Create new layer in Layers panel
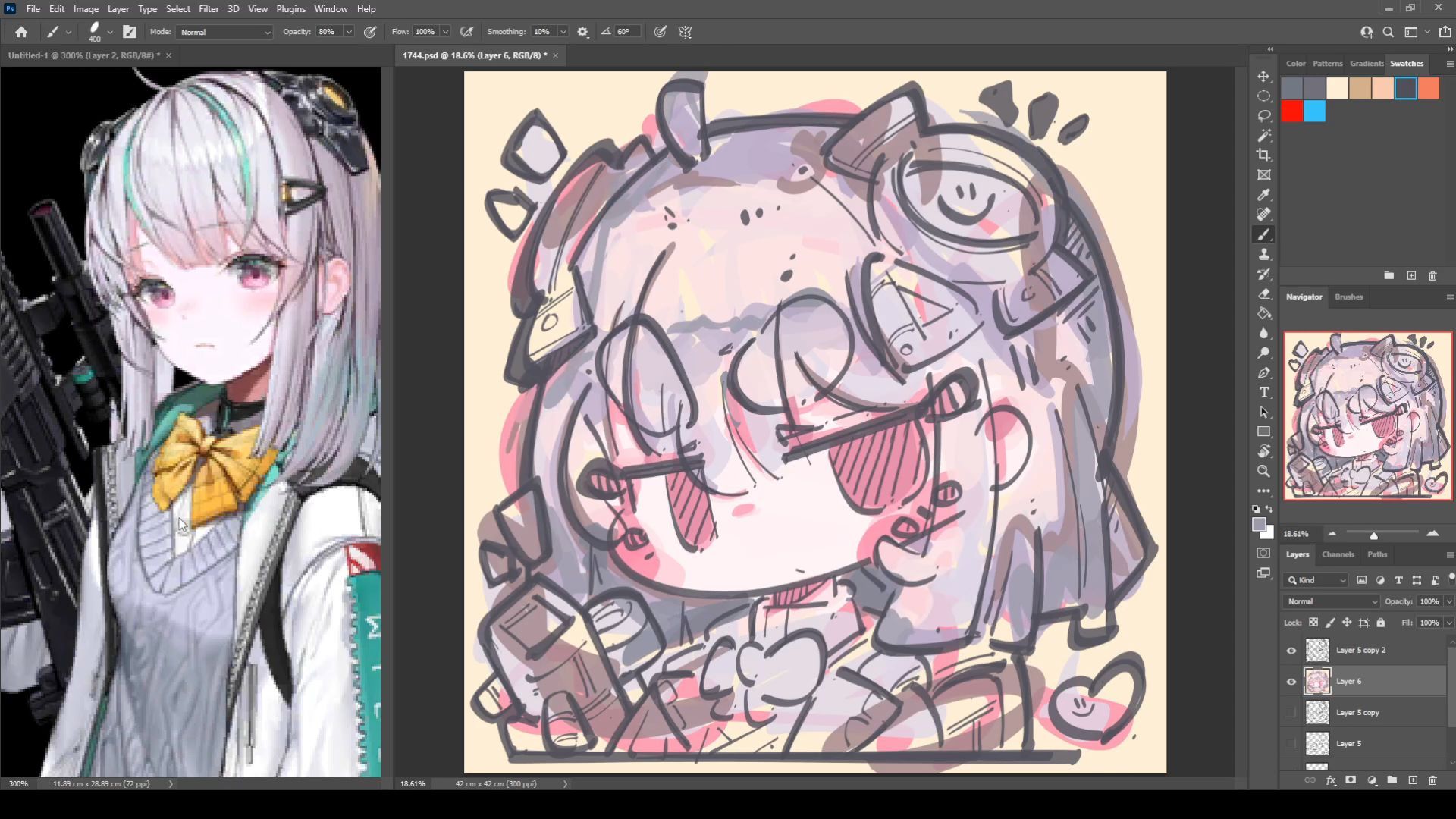 (1413, 780)
